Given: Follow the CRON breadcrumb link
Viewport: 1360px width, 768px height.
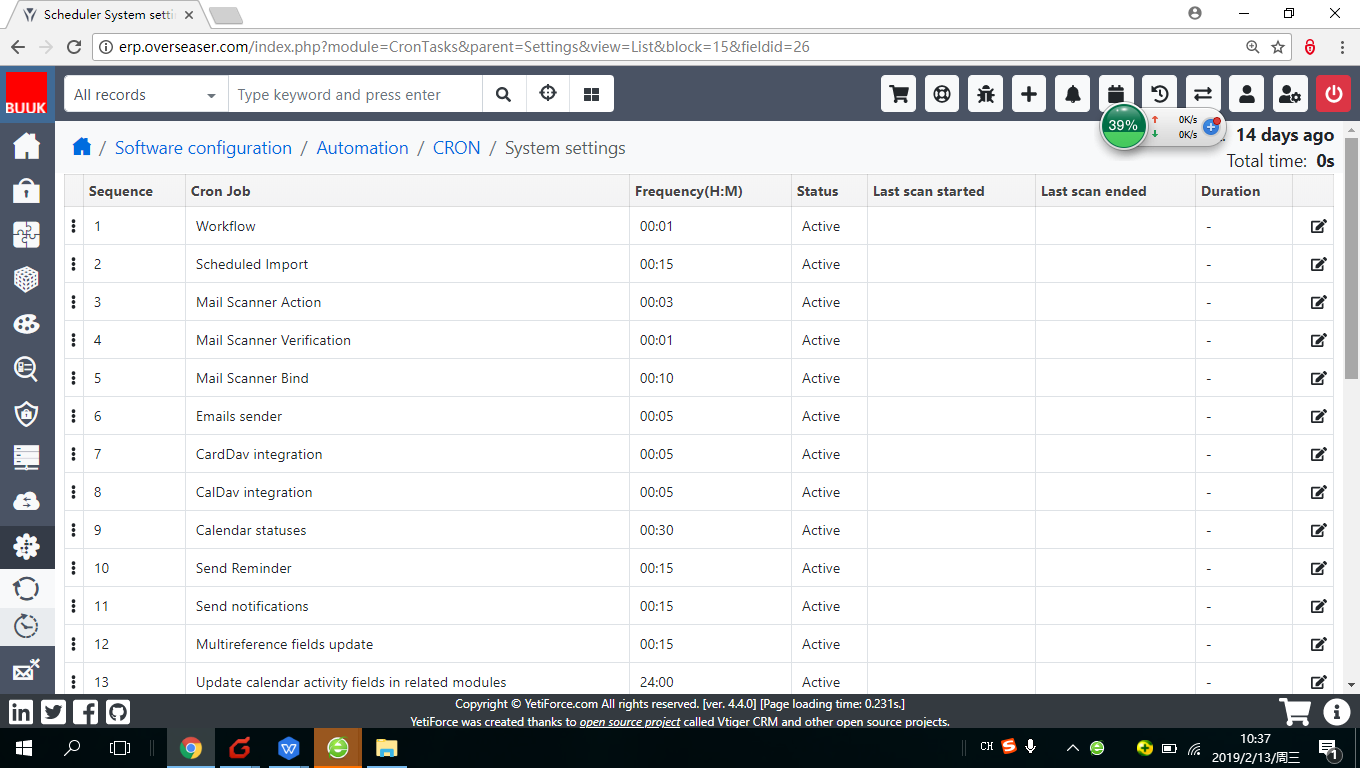Looking at the screenshot, I should click(x=456, y=148).
